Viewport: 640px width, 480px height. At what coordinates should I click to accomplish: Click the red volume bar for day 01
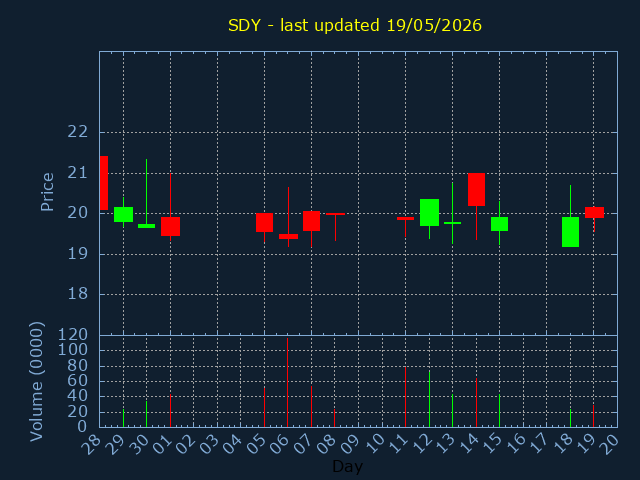[171, 411]
